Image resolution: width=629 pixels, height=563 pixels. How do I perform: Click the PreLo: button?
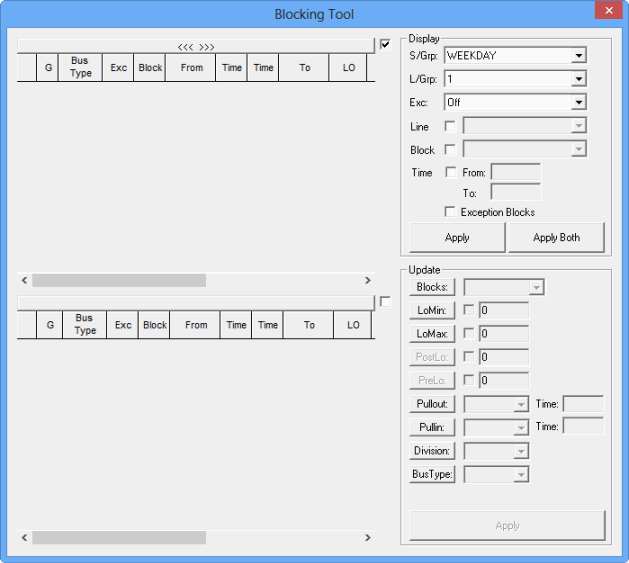[432, 380]
